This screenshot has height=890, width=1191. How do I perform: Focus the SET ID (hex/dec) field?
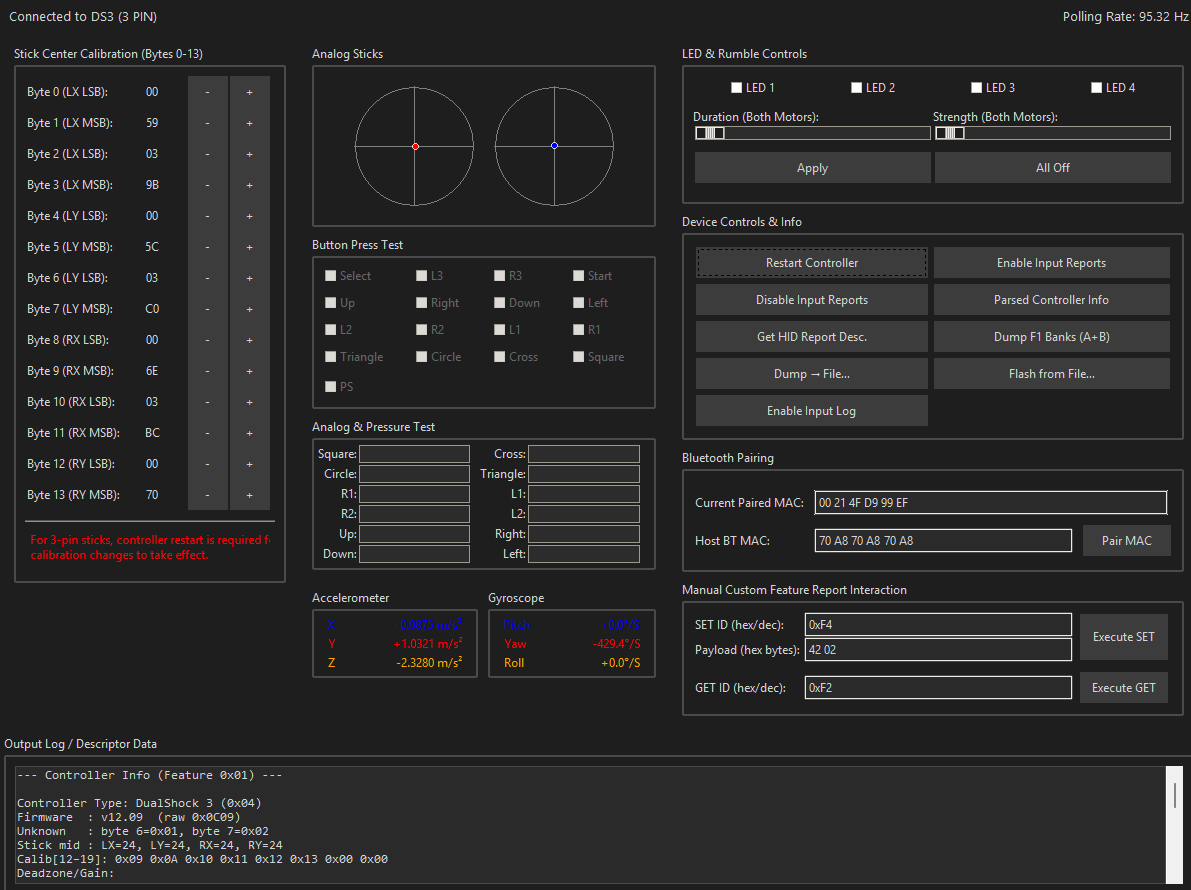tap(938, 625)
